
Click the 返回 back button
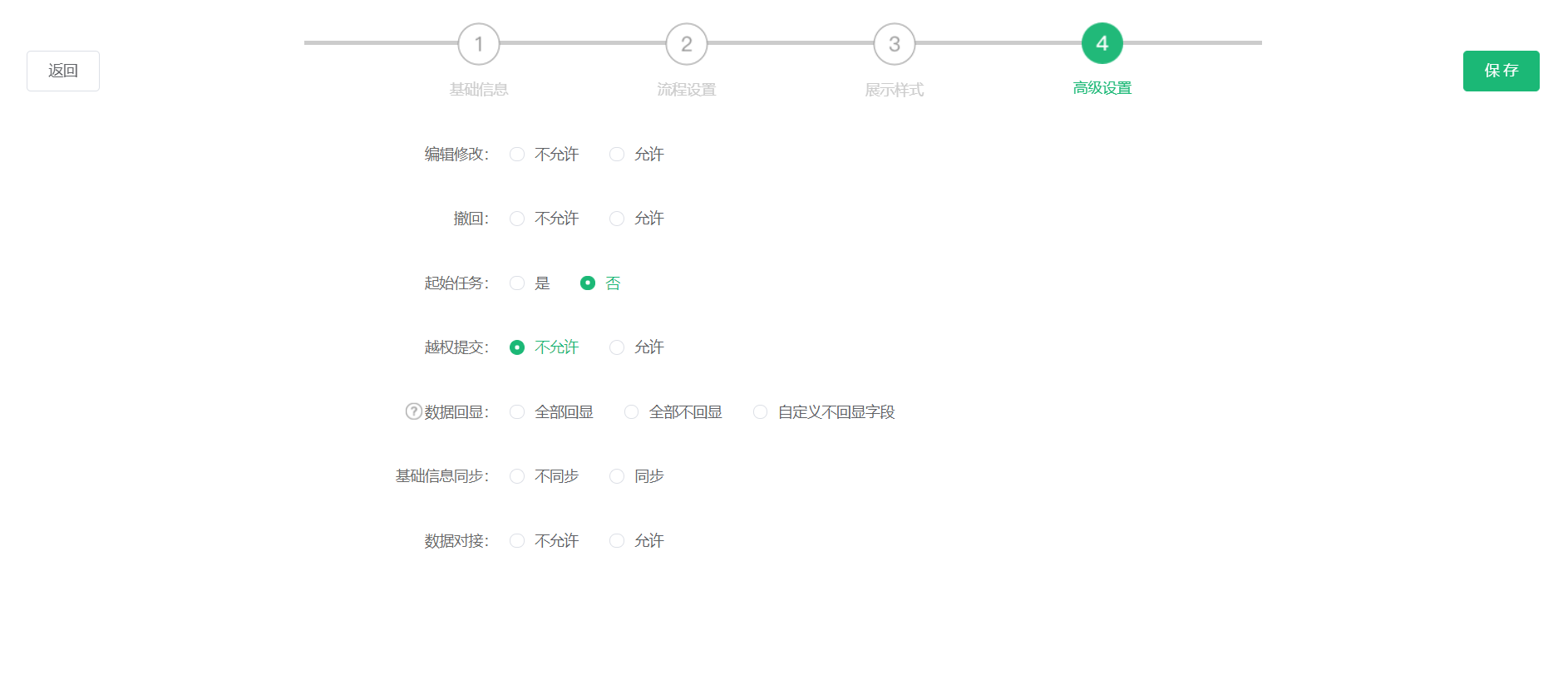(x=63, y=71)
